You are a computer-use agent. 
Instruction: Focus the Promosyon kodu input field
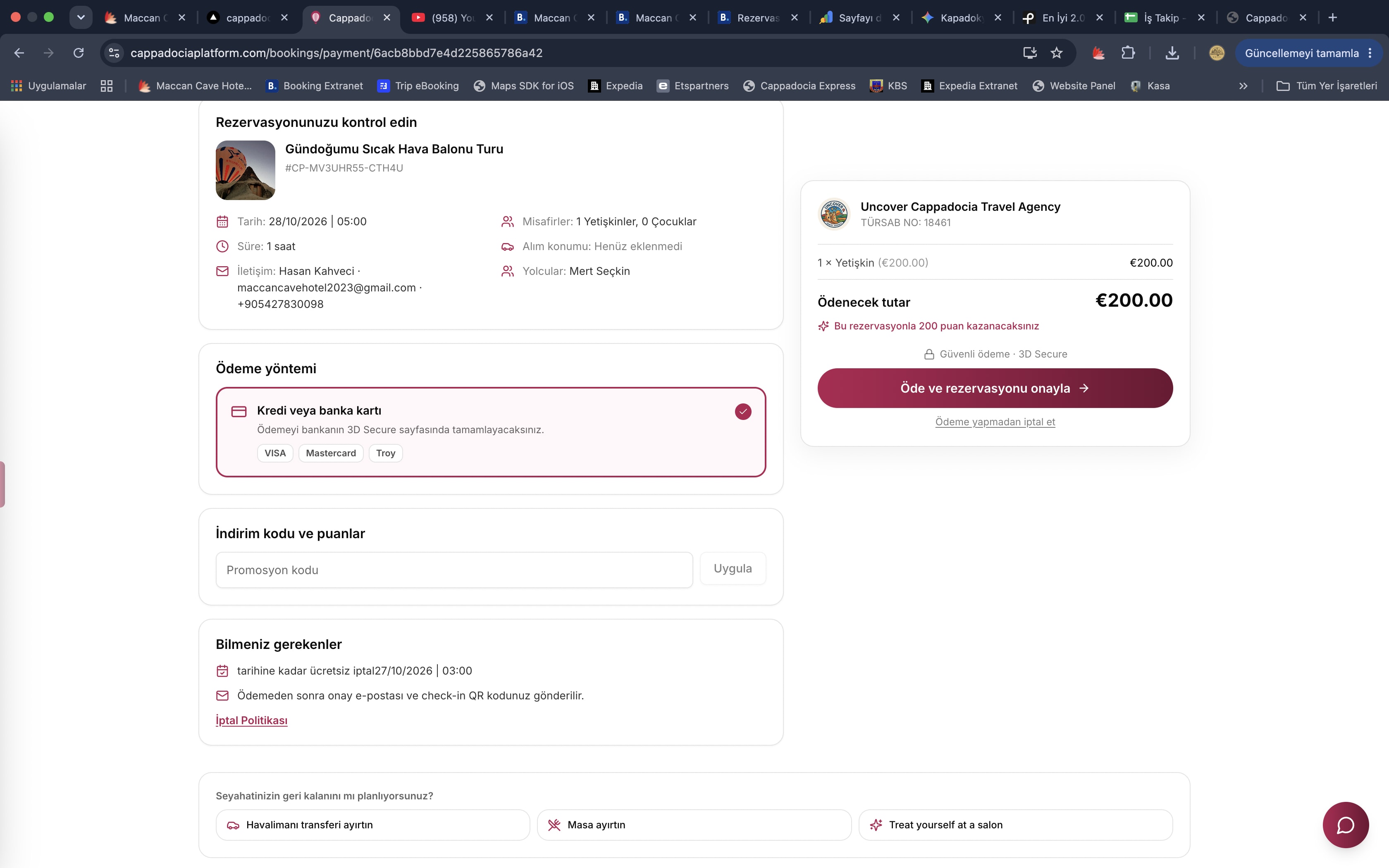(454, 570)
